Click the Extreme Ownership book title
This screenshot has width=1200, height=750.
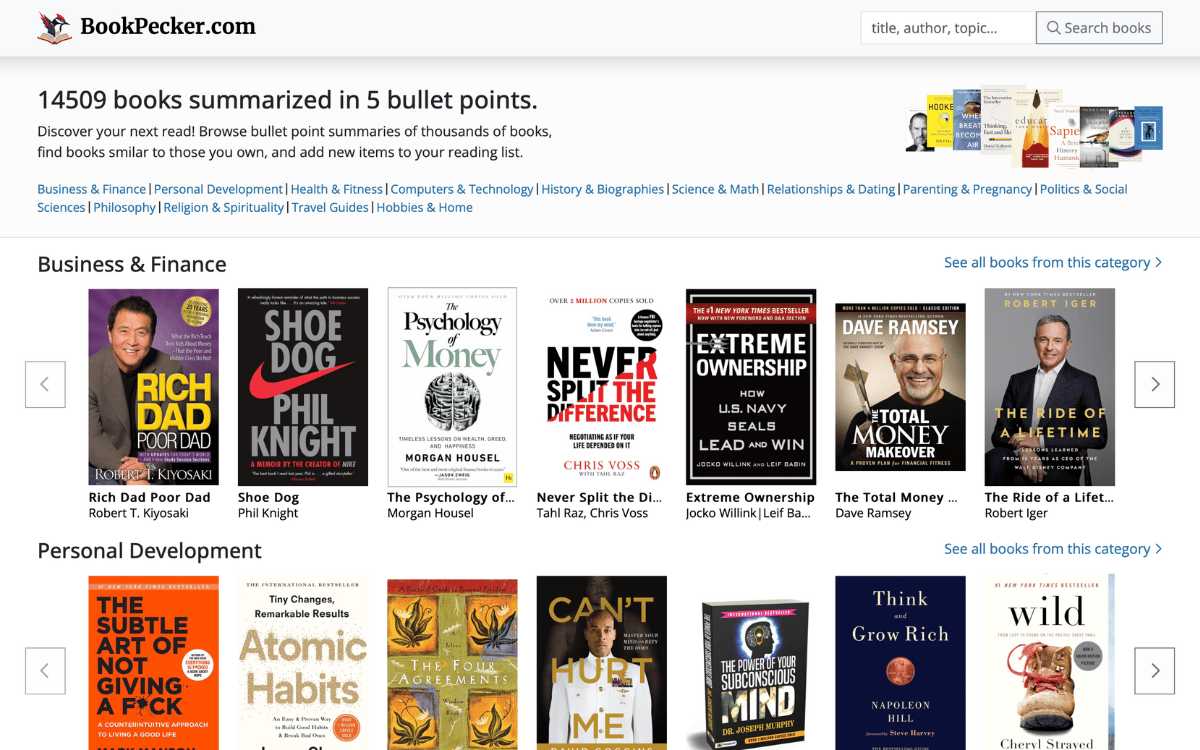750,497
